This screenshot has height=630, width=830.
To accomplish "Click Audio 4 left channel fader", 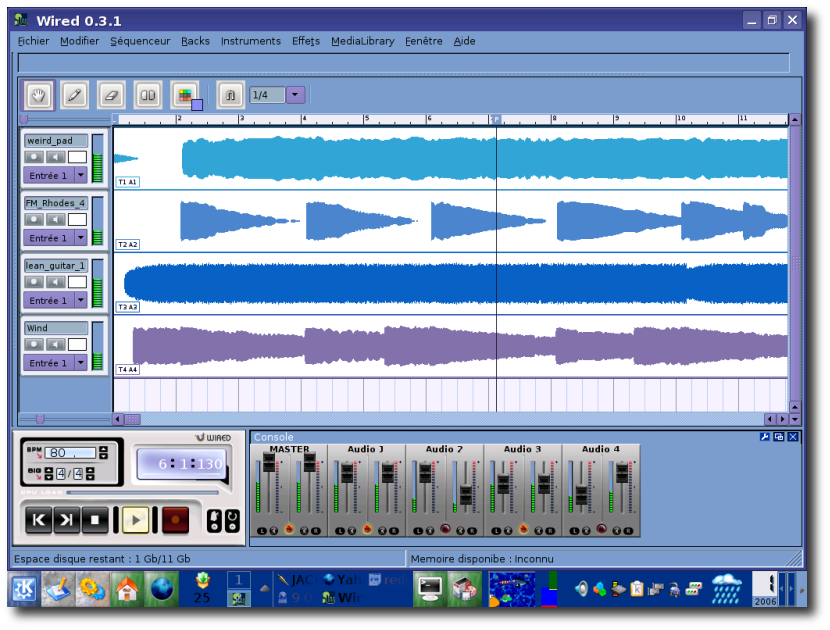I will point(582,495).
